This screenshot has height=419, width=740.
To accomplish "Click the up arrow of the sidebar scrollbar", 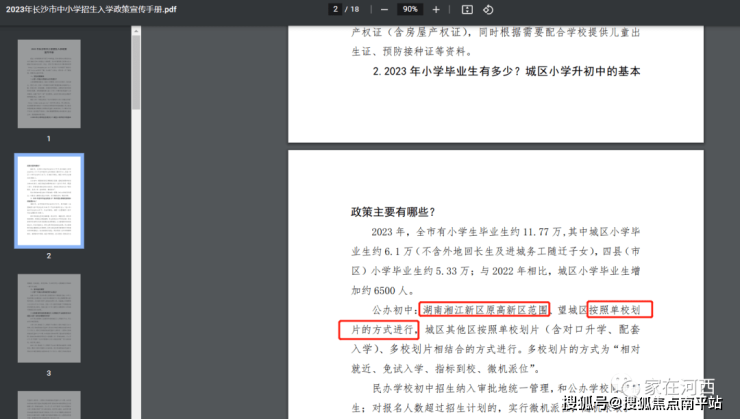I will 136,31.
